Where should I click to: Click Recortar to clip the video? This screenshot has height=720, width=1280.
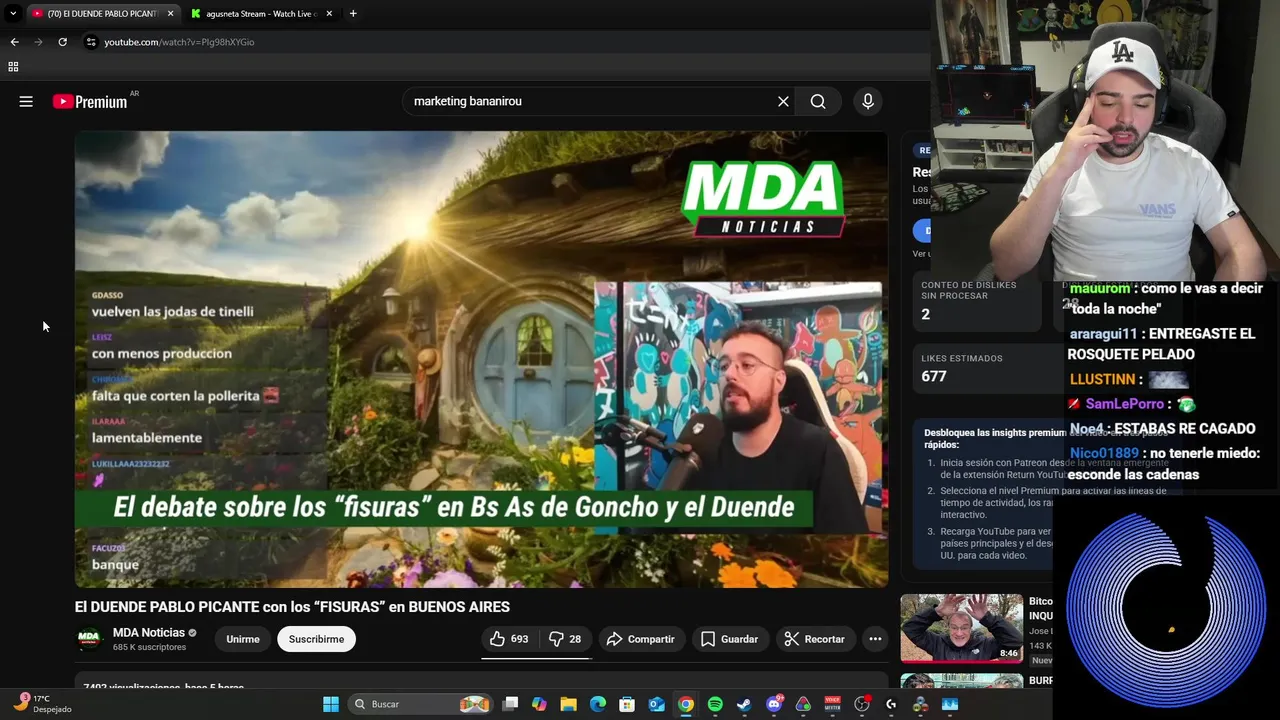pos(814,639)
